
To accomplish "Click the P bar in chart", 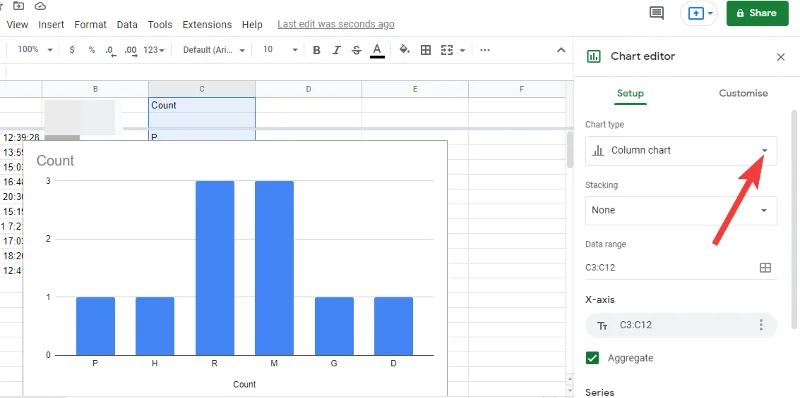I will 95,326.
